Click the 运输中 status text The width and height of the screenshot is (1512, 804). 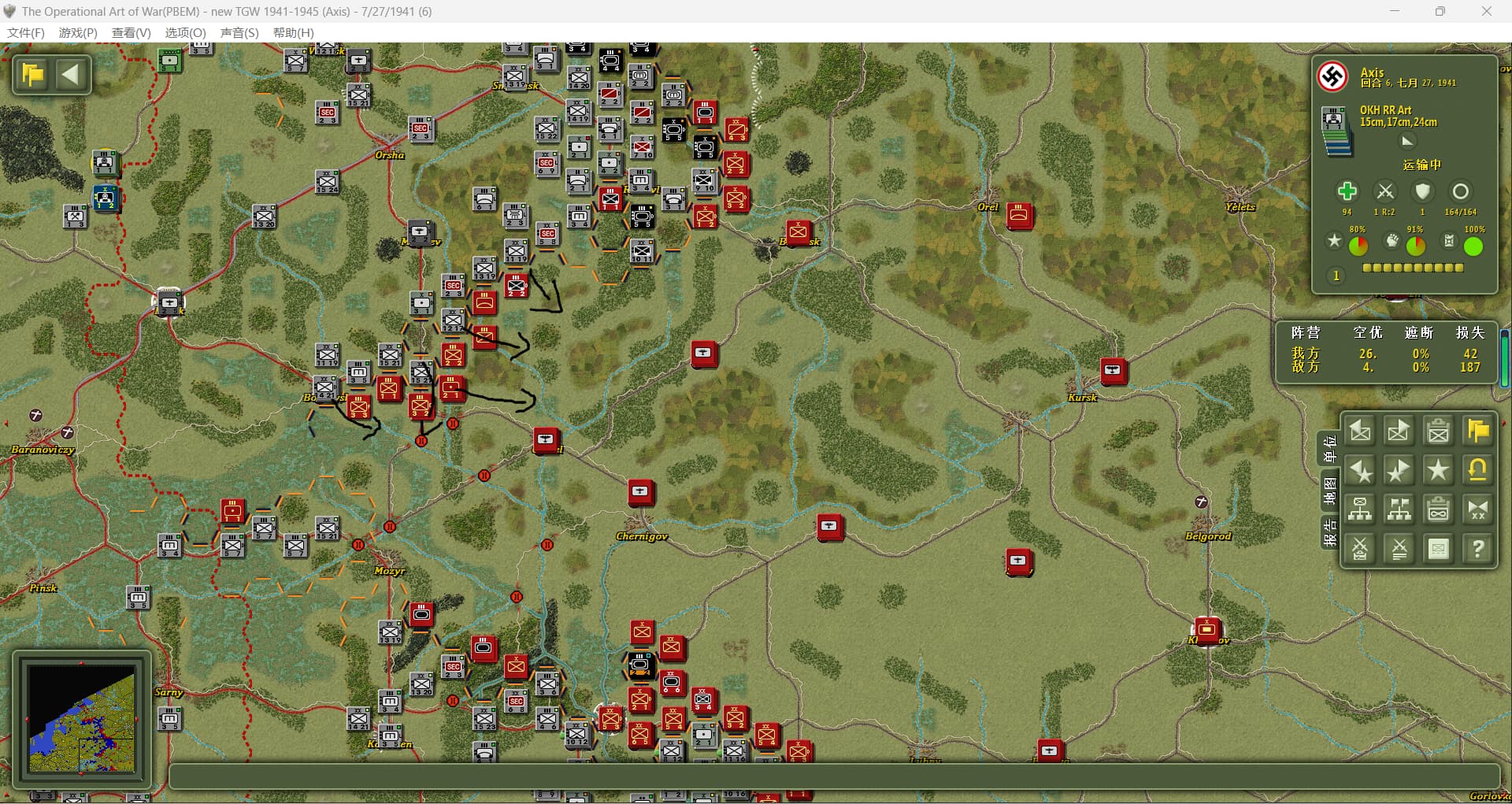(1421, 165)
